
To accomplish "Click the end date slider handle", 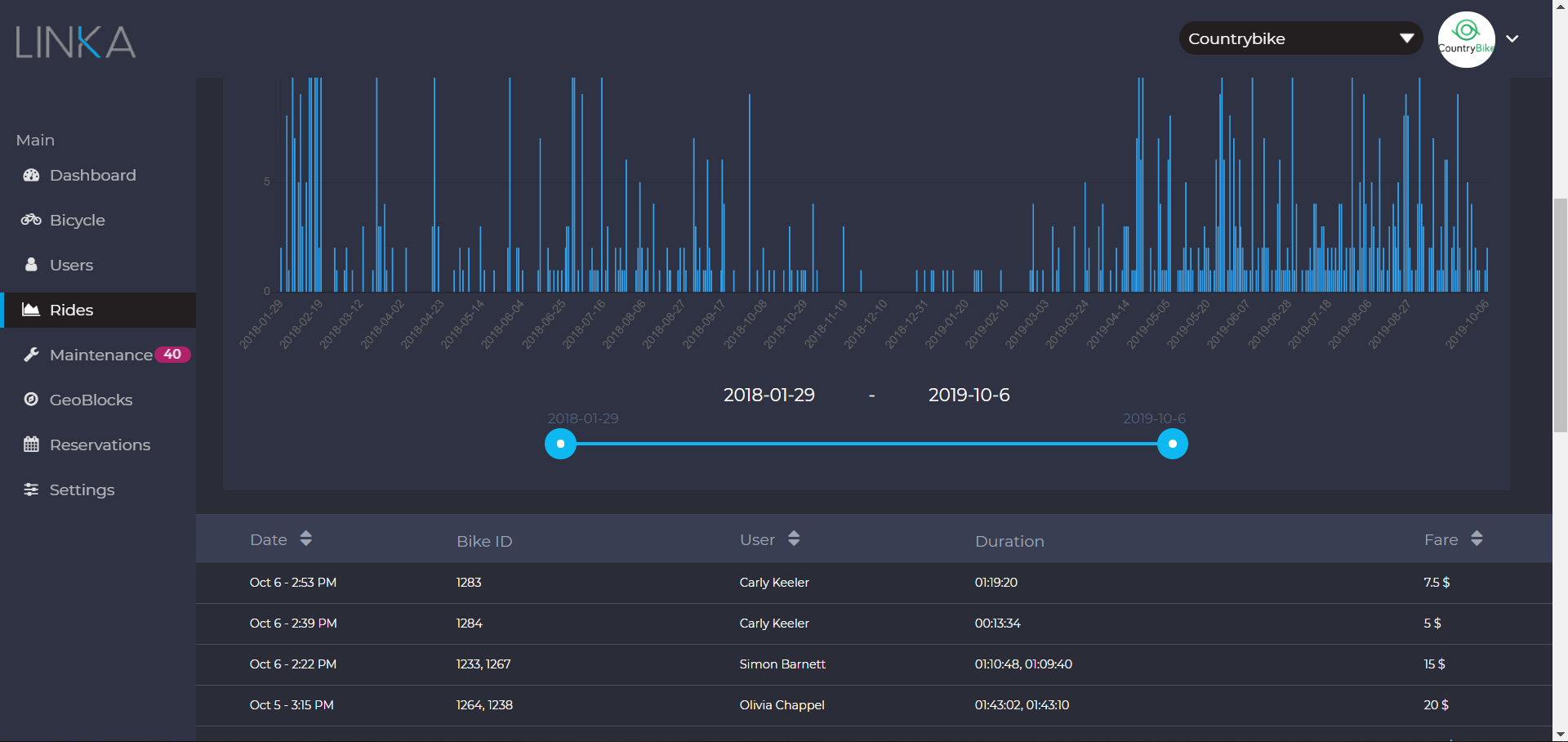I will 1173,444.
